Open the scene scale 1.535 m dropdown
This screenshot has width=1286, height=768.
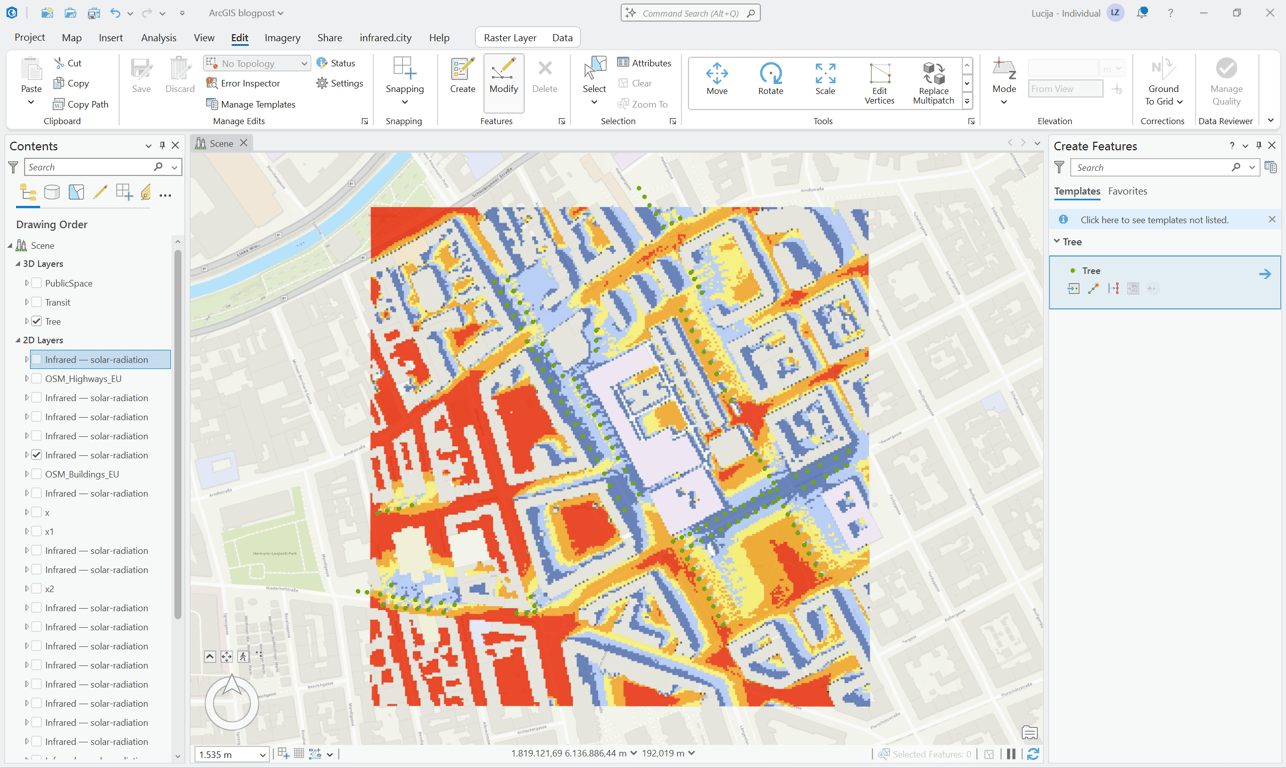coord(262,755)
